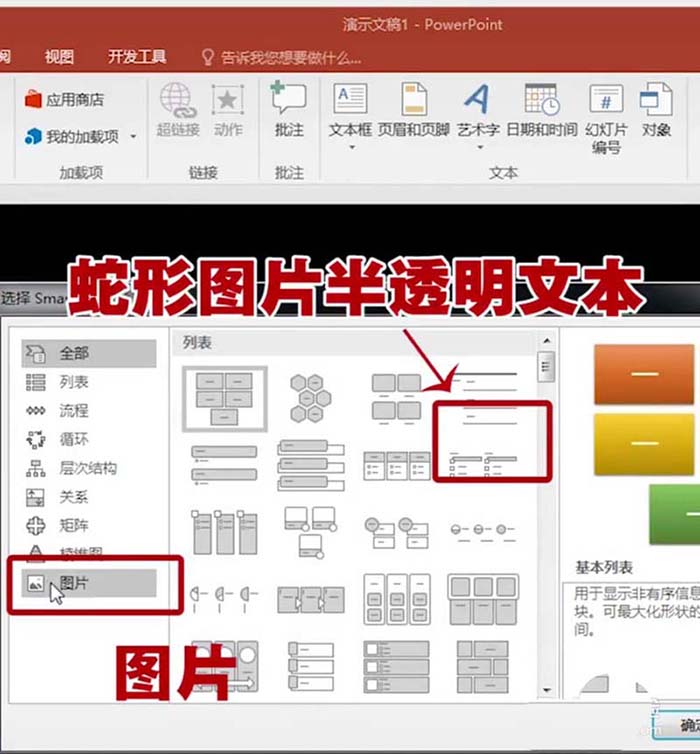This screenshot has width=700, height=754.
Task: Choose the three connected boxes with arrows layout
Action: click(x=311, y=599)
